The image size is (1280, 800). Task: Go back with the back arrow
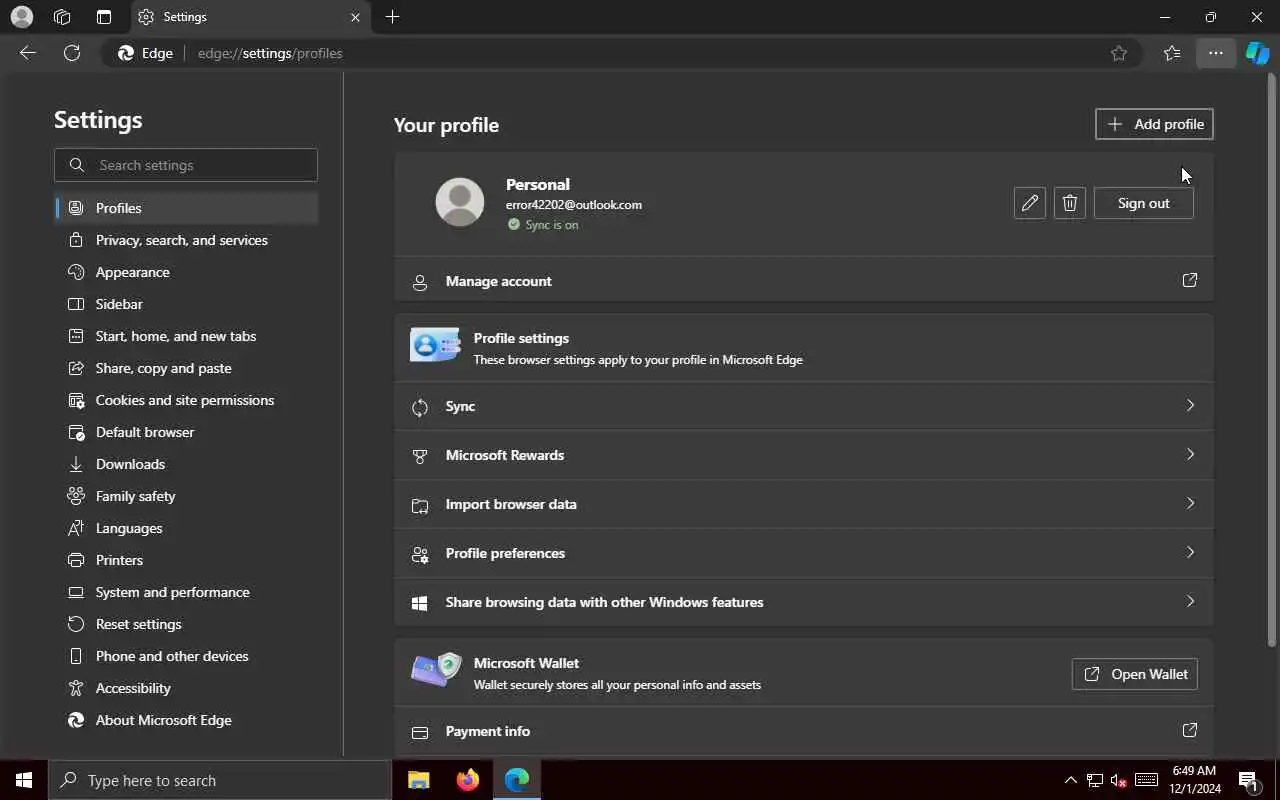[28, 53]
